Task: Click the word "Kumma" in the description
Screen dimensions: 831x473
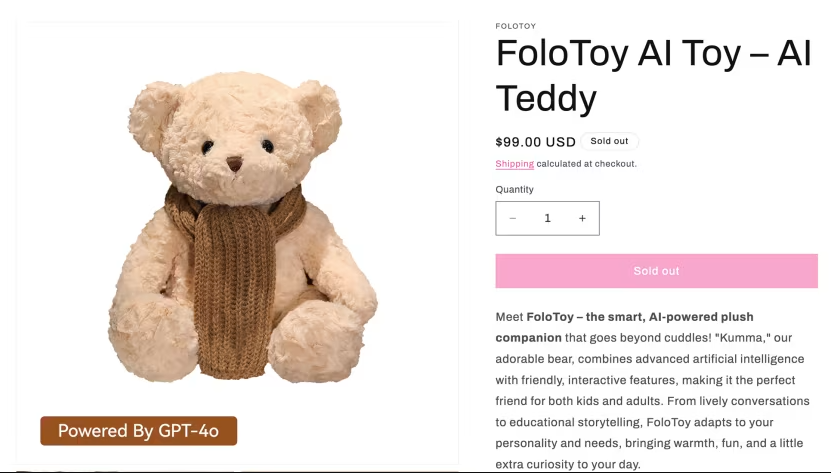Action: [x=741, y=338]
